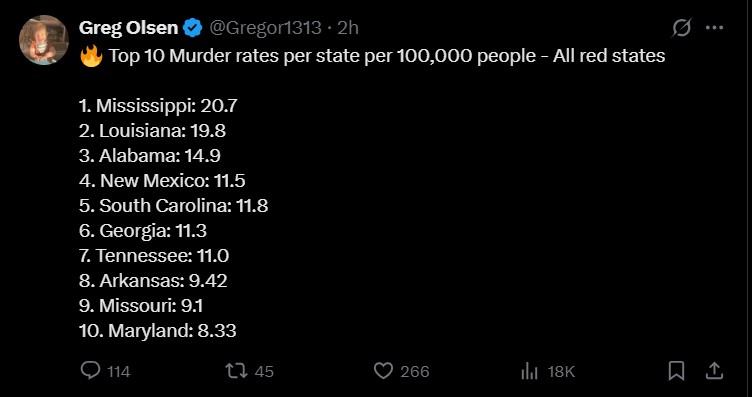The width and height of the screenshot is (752, 397).
Task: Click the repost arrows icon
Action: (x=236, y=371)
